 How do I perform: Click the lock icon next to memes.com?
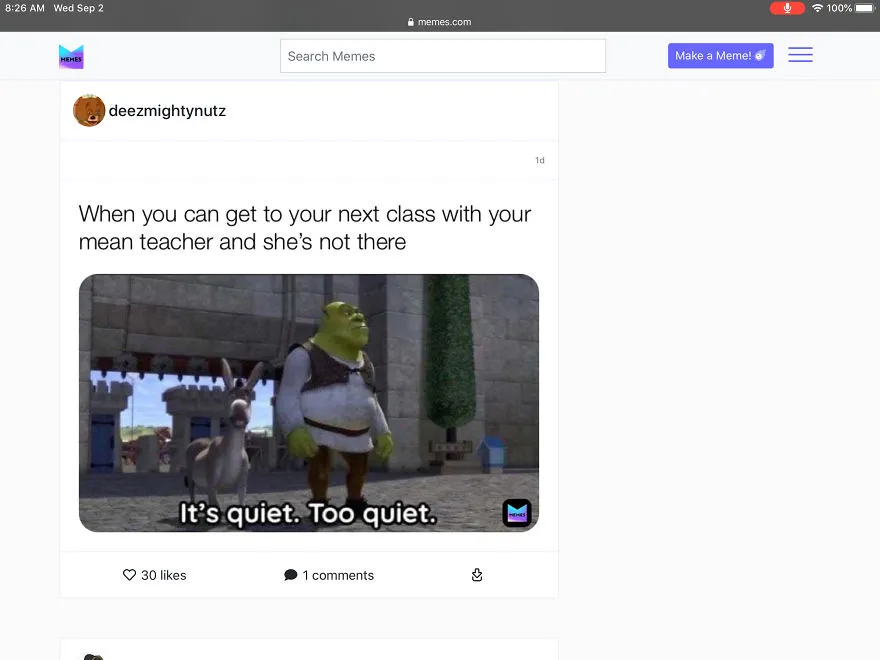point(411,22)
